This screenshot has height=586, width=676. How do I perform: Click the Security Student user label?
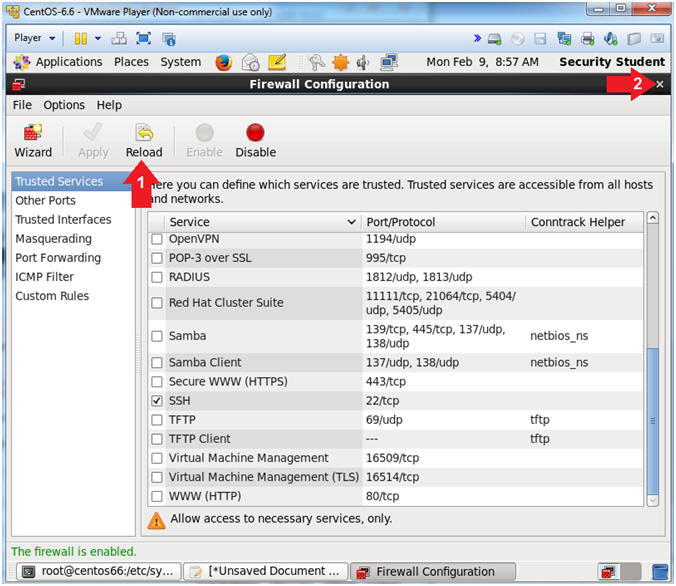[612, 62]
